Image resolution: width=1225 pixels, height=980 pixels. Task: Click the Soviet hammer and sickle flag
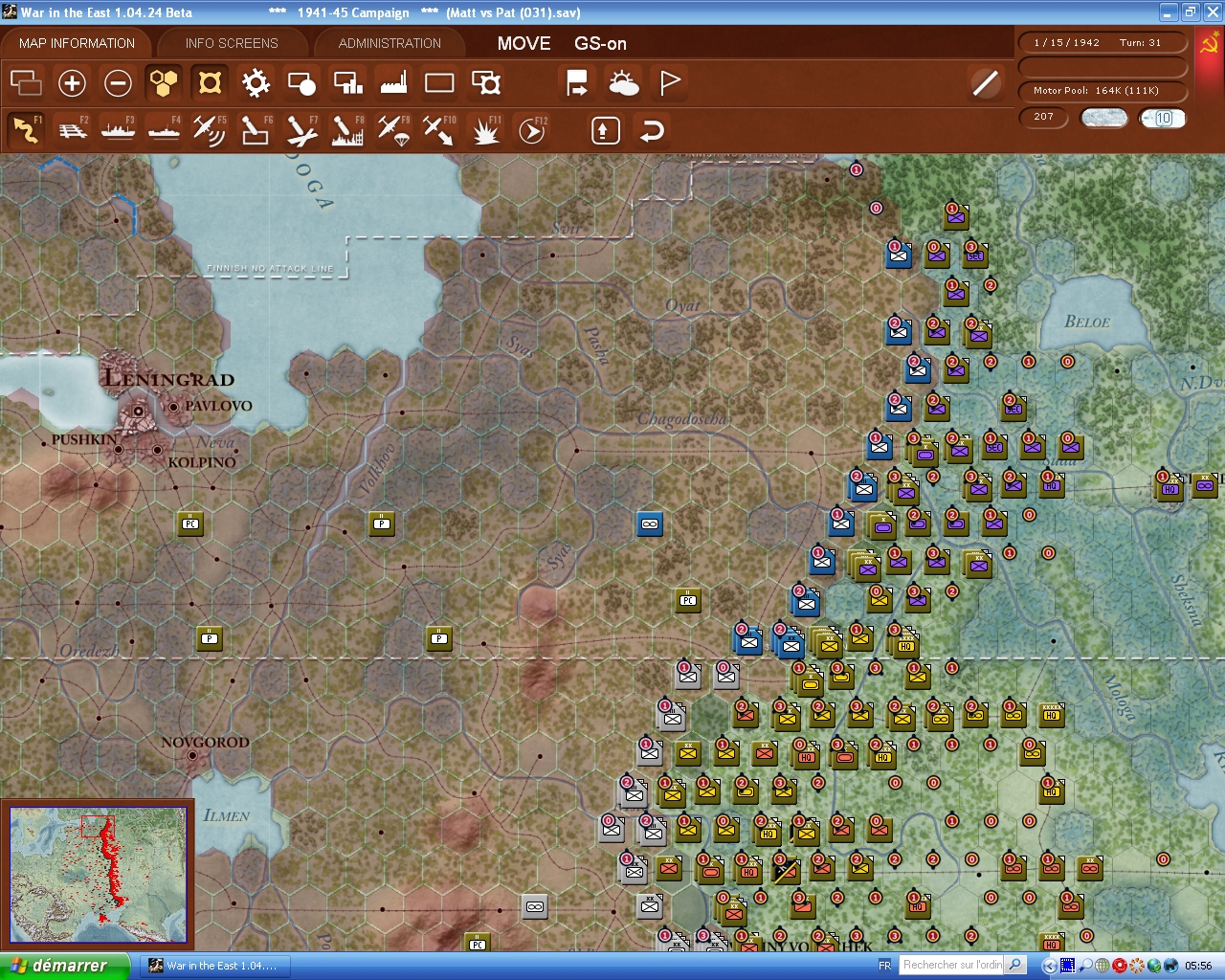pyautogui.click(x=1209, y=43)
